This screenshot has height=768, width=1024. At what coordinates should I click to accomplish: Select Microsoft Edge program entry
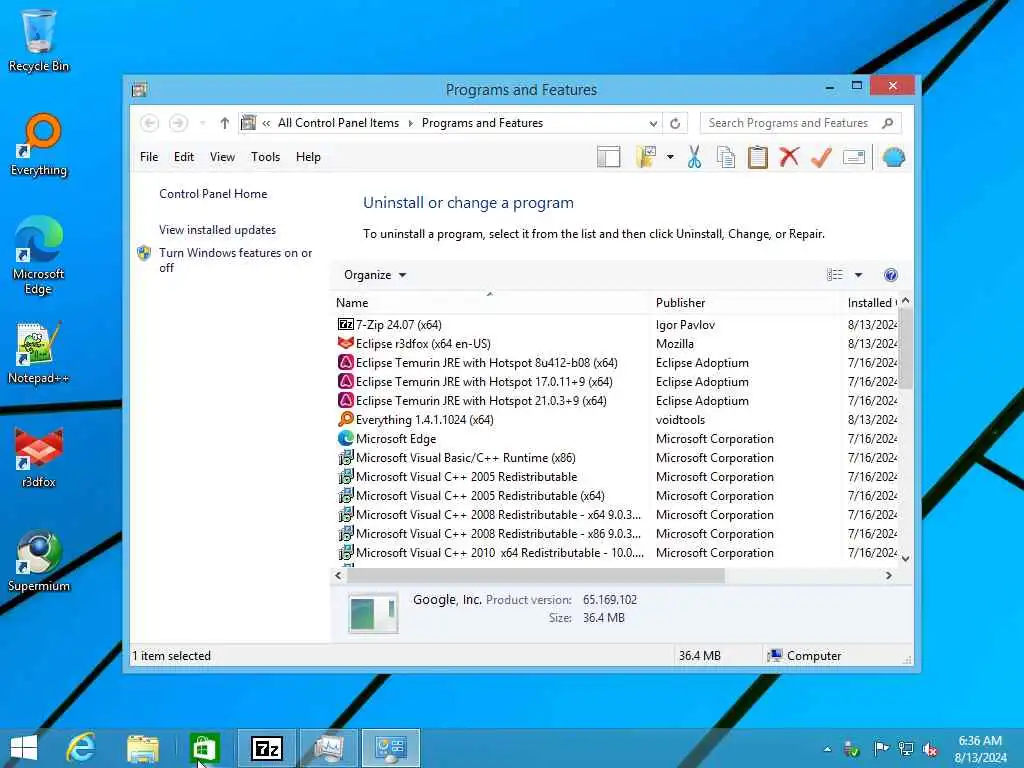tap(616, 439)
